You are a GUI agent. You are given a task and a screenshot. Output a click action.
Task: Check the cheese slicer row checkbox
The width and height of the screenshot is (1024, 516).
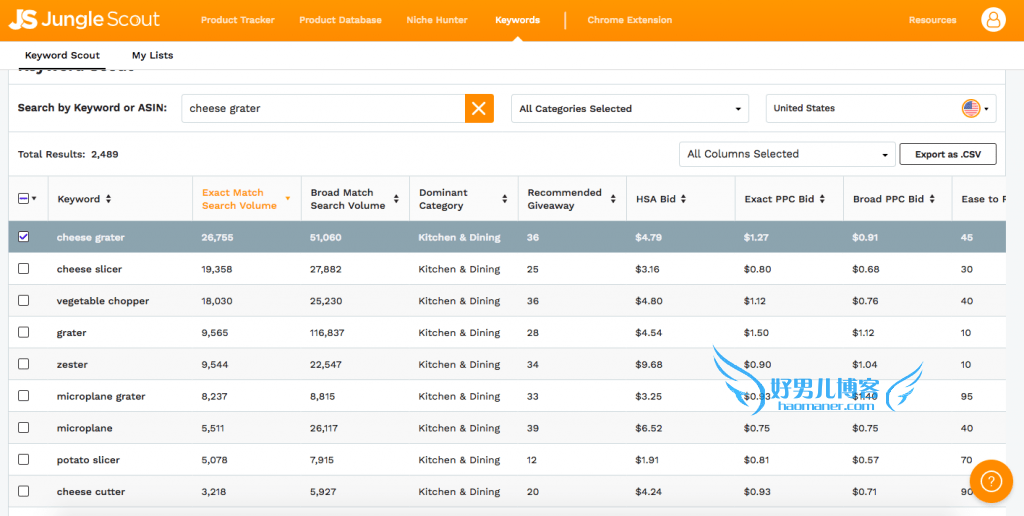(x=24, y=268)
